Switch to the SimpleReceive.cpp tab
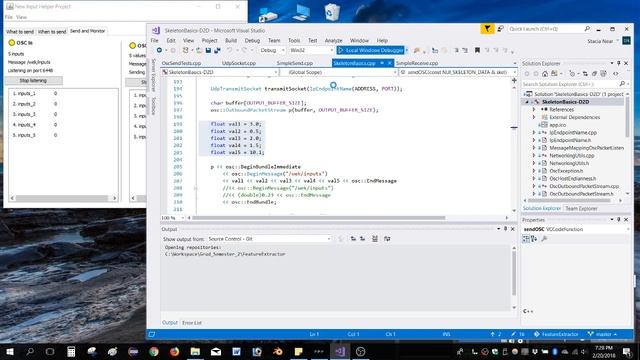Viewport: 640px width, 360px height. 417,63
